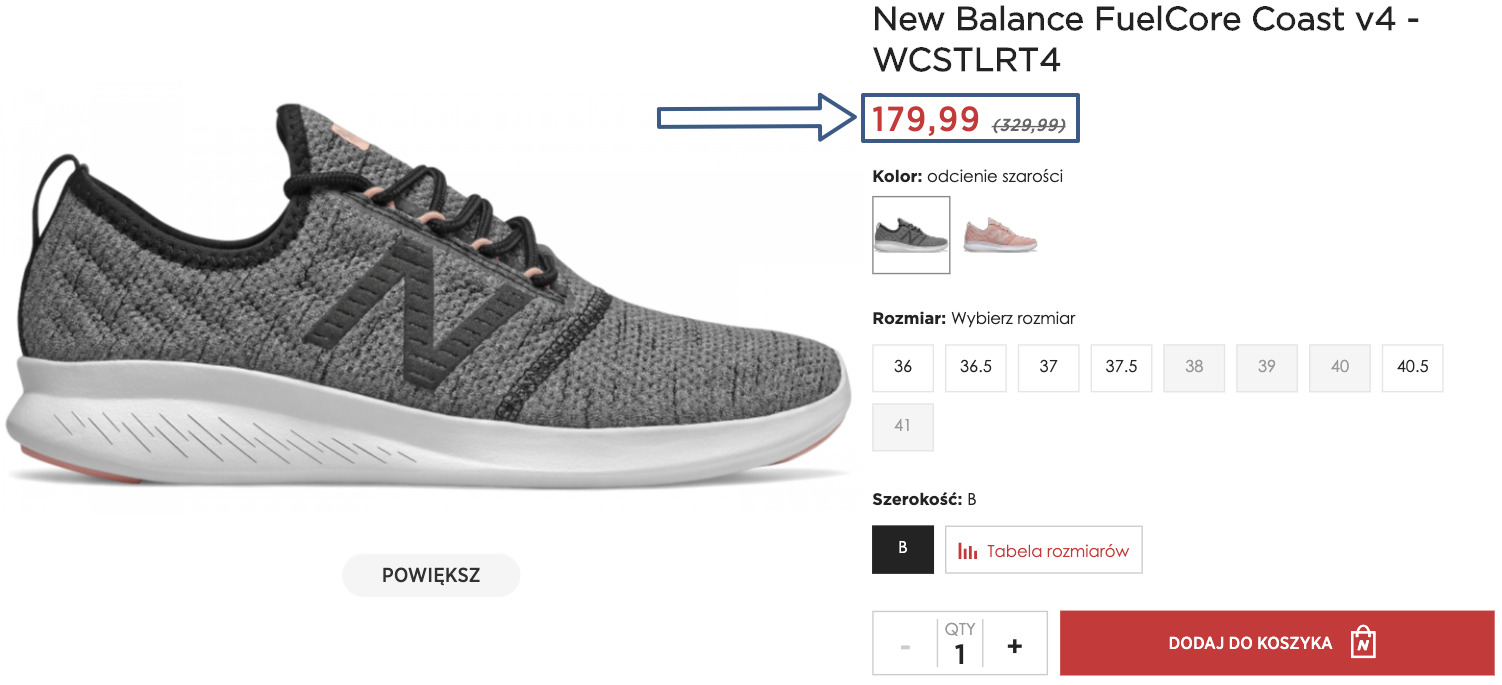Viewport: 1502px width, 685px height.
Task: Select size 37
Action: 1048,367
